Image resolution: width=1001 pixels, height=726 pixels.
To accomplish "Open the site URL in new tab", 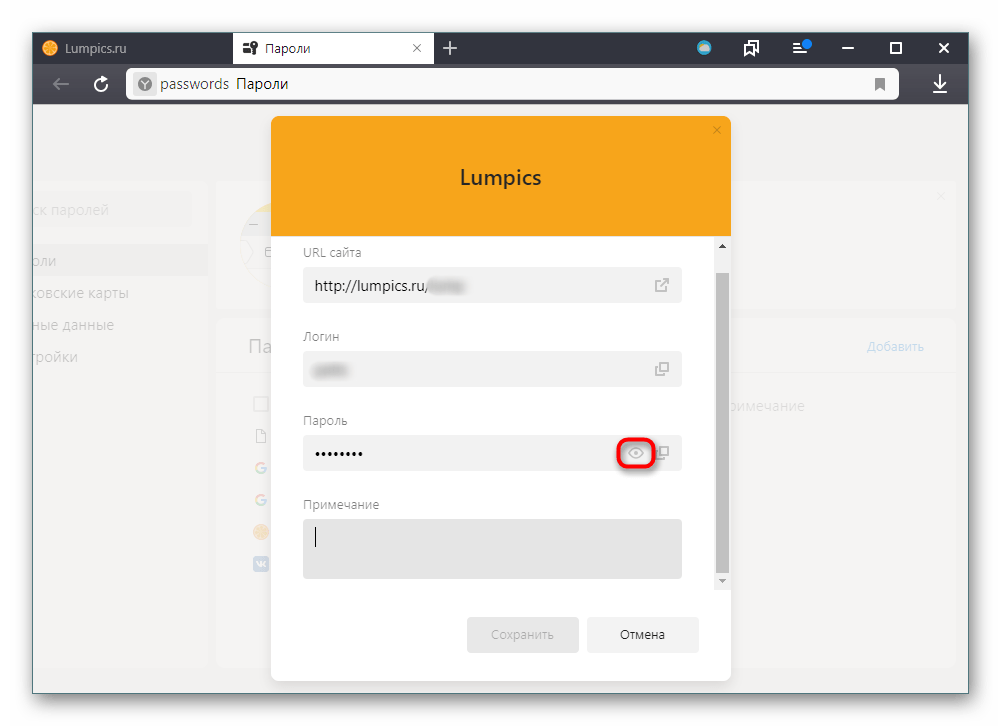I will point(662,285).
